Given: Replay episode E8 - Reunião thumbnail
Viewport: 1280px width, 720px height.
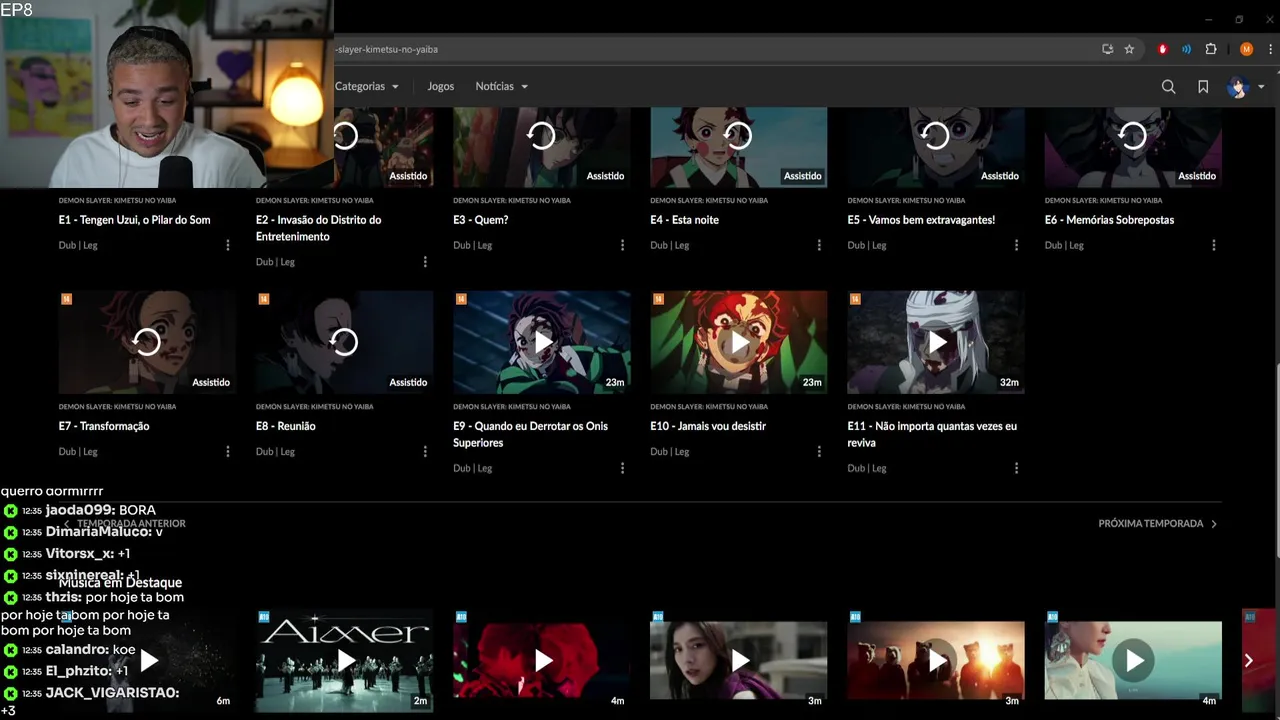Looking at the screenshot, I should 344,342.
